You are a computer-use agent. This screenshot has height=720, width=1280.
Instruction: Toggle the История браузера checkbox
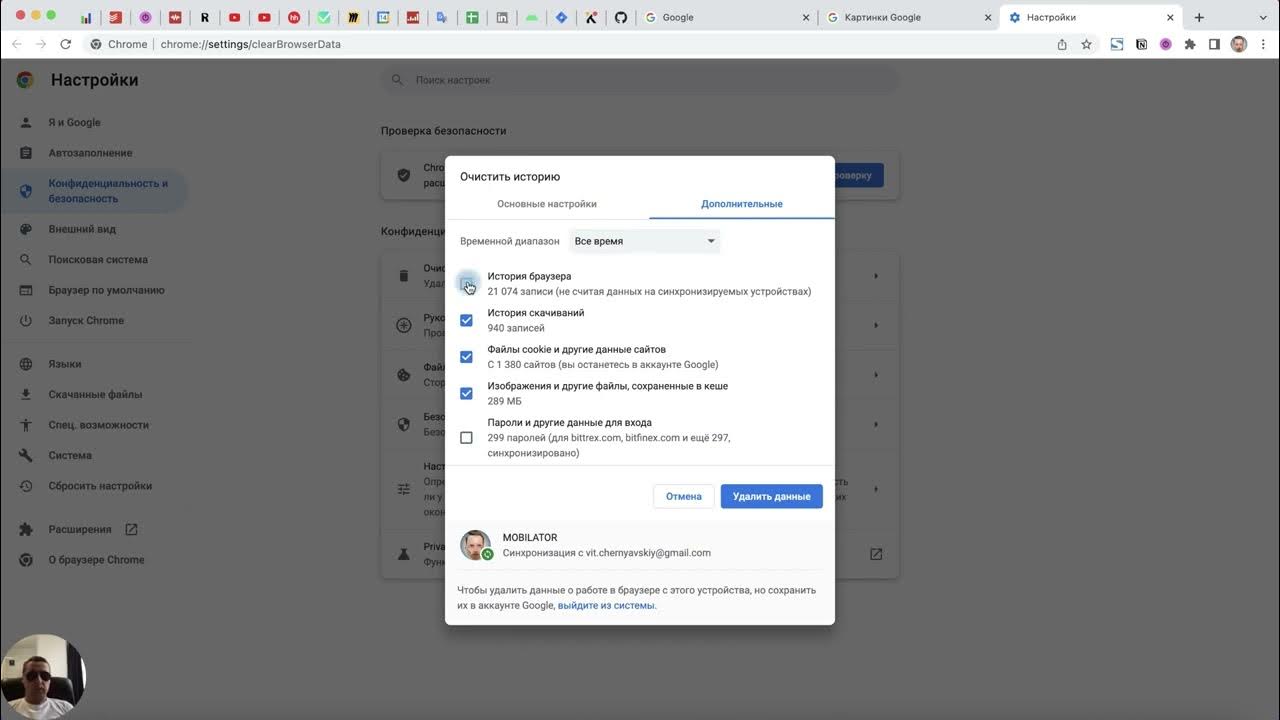(466, 284)
